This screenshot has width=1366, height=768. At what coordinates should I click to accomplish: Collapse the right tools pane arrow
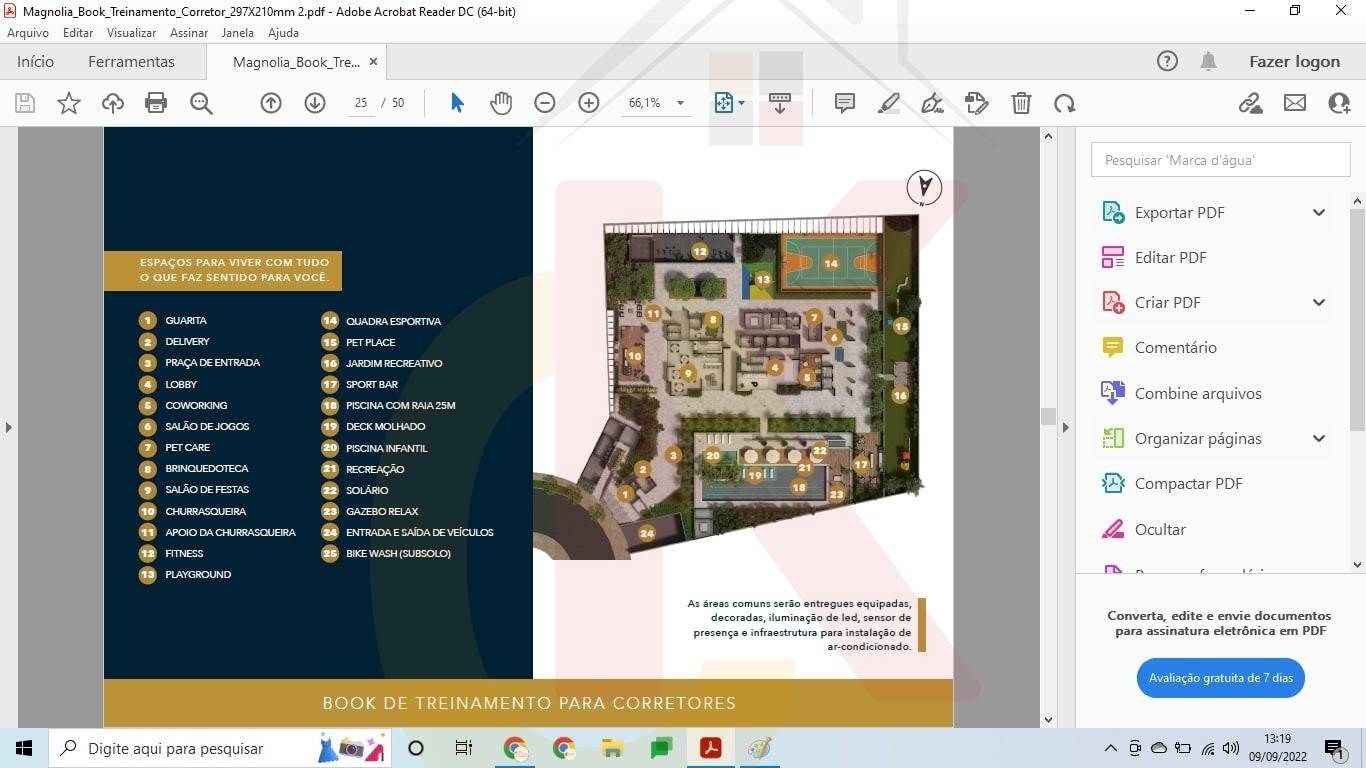1065,427
